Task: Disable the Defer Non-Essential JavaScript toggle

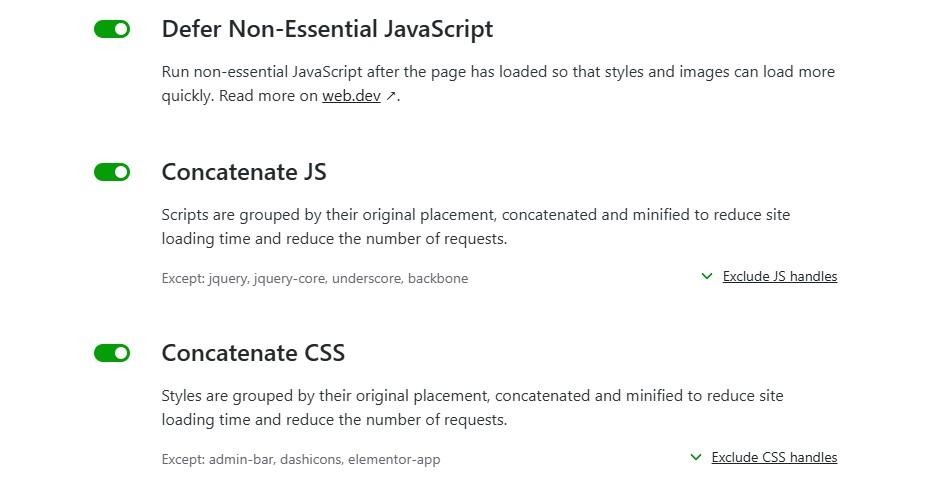Action: [x=112, y=30]
